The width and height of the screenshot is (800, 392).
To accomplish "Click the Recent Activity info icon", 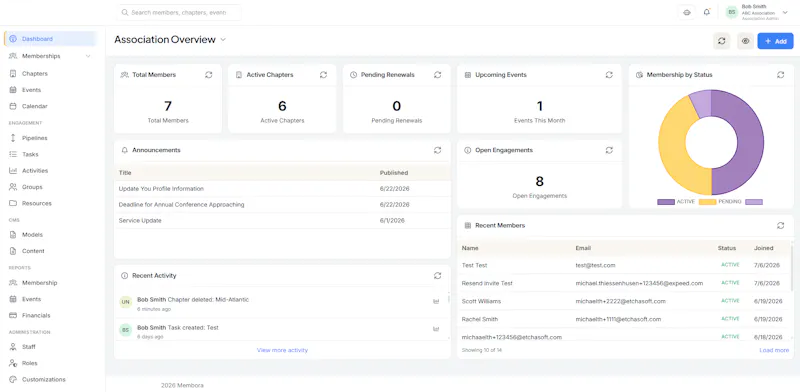I will [x=124, y=276].
